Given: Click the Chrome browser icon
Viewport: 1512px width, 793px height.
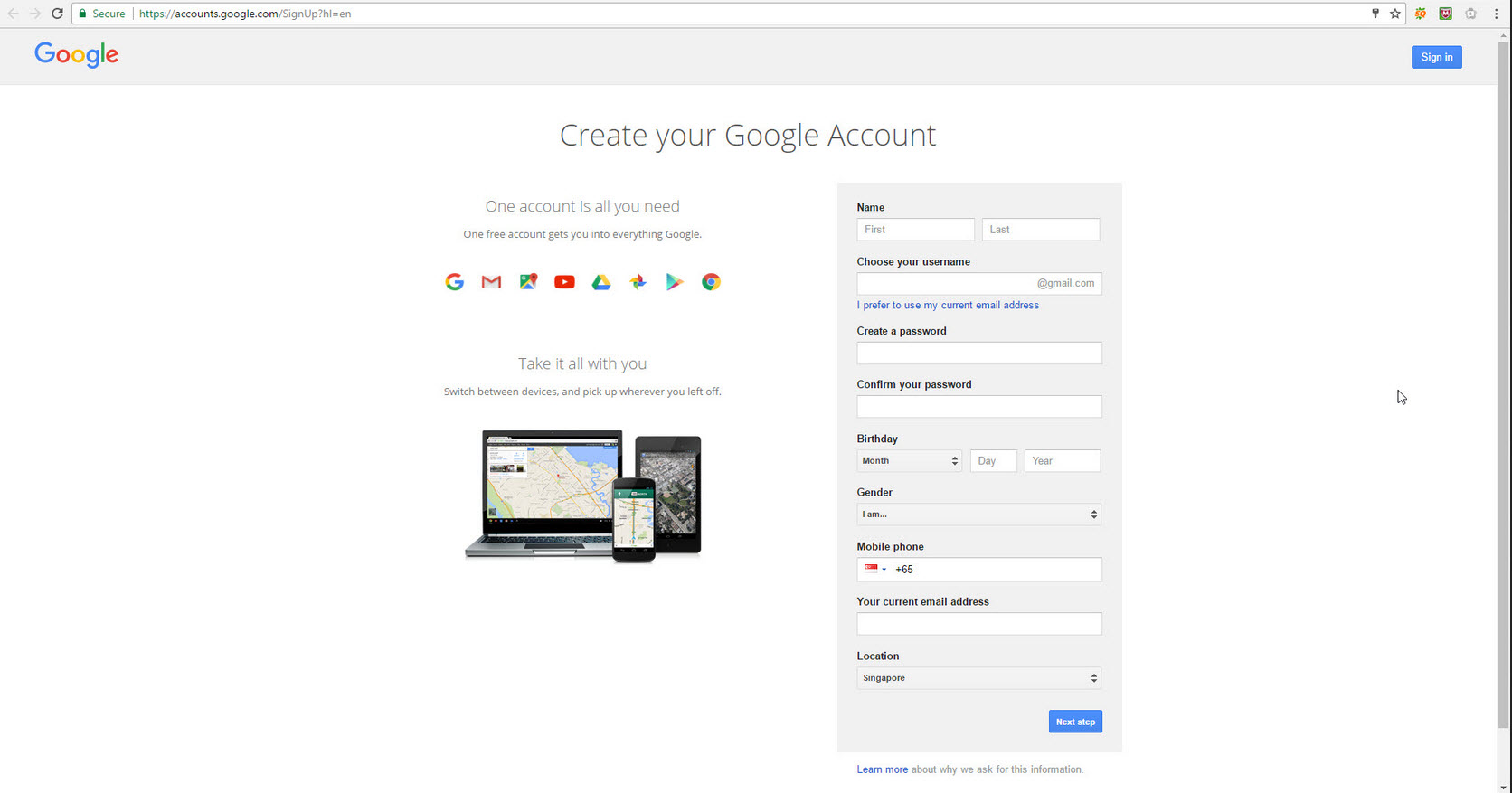Looking at the screenshot, I should (x=712, y=282).
